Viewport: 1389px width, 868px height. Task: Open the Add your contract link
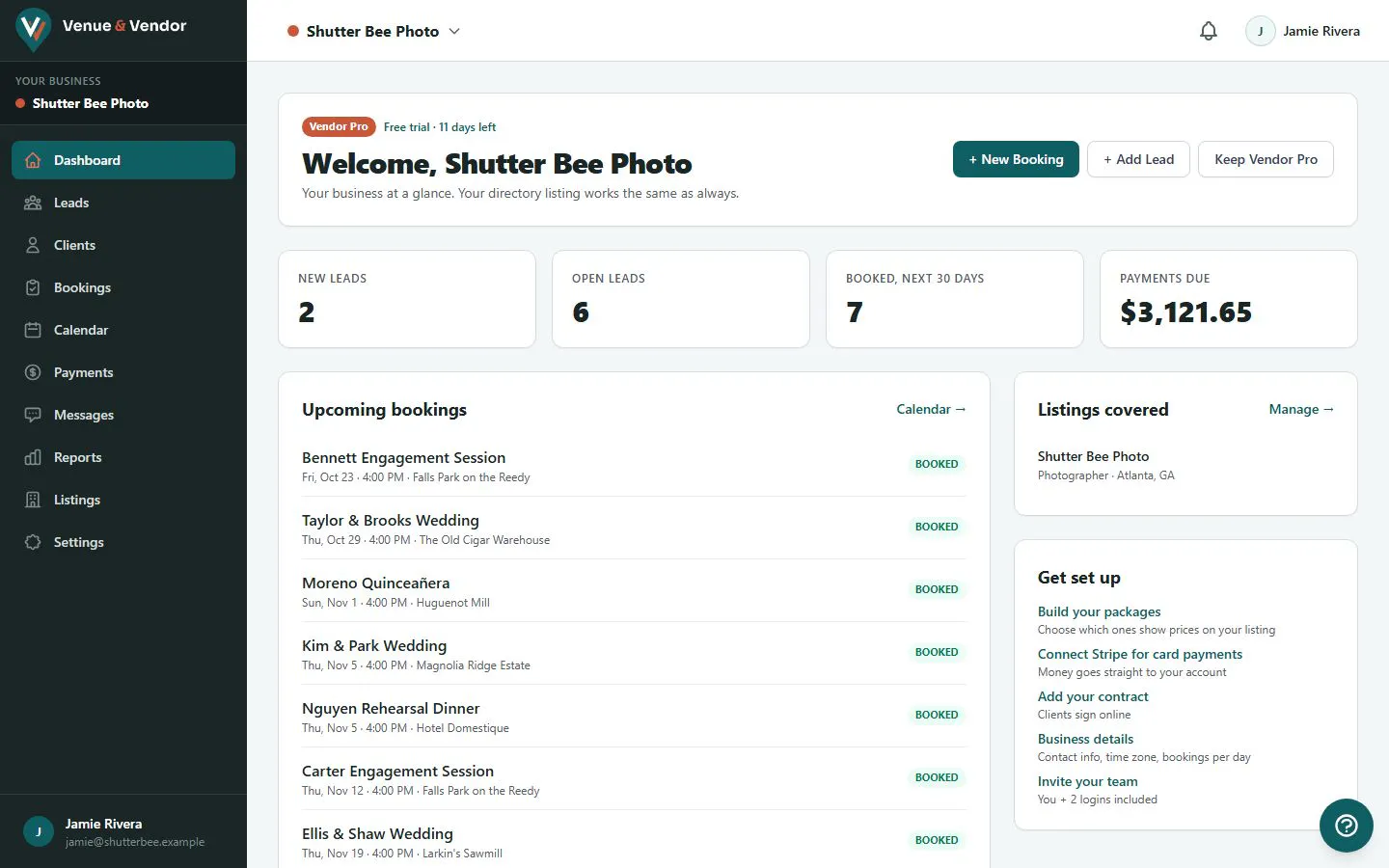point(1093,696)
